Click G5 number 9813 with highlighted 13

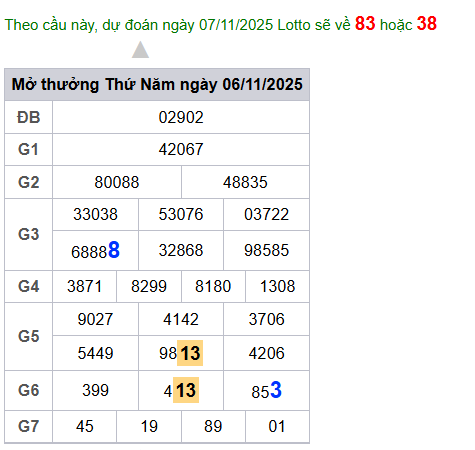click(181, 353)
